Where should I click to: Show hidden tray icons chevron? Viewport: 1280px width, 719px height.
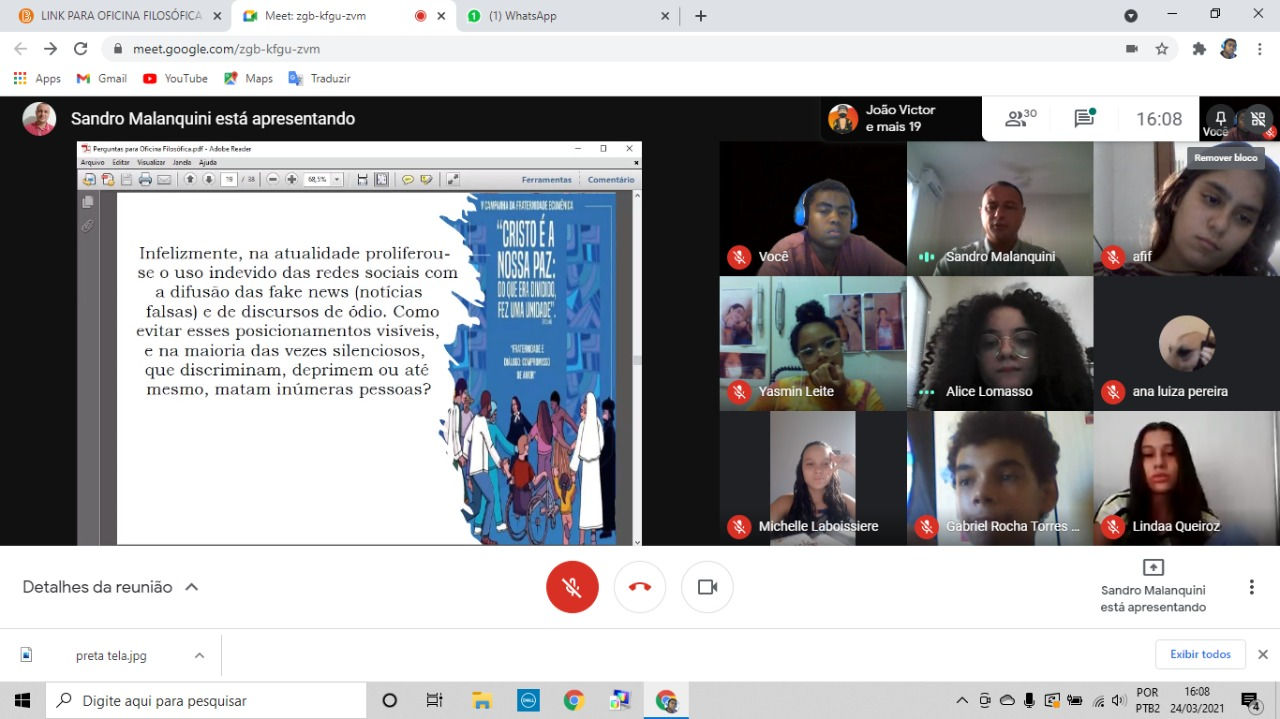click(x=962, y=700)
